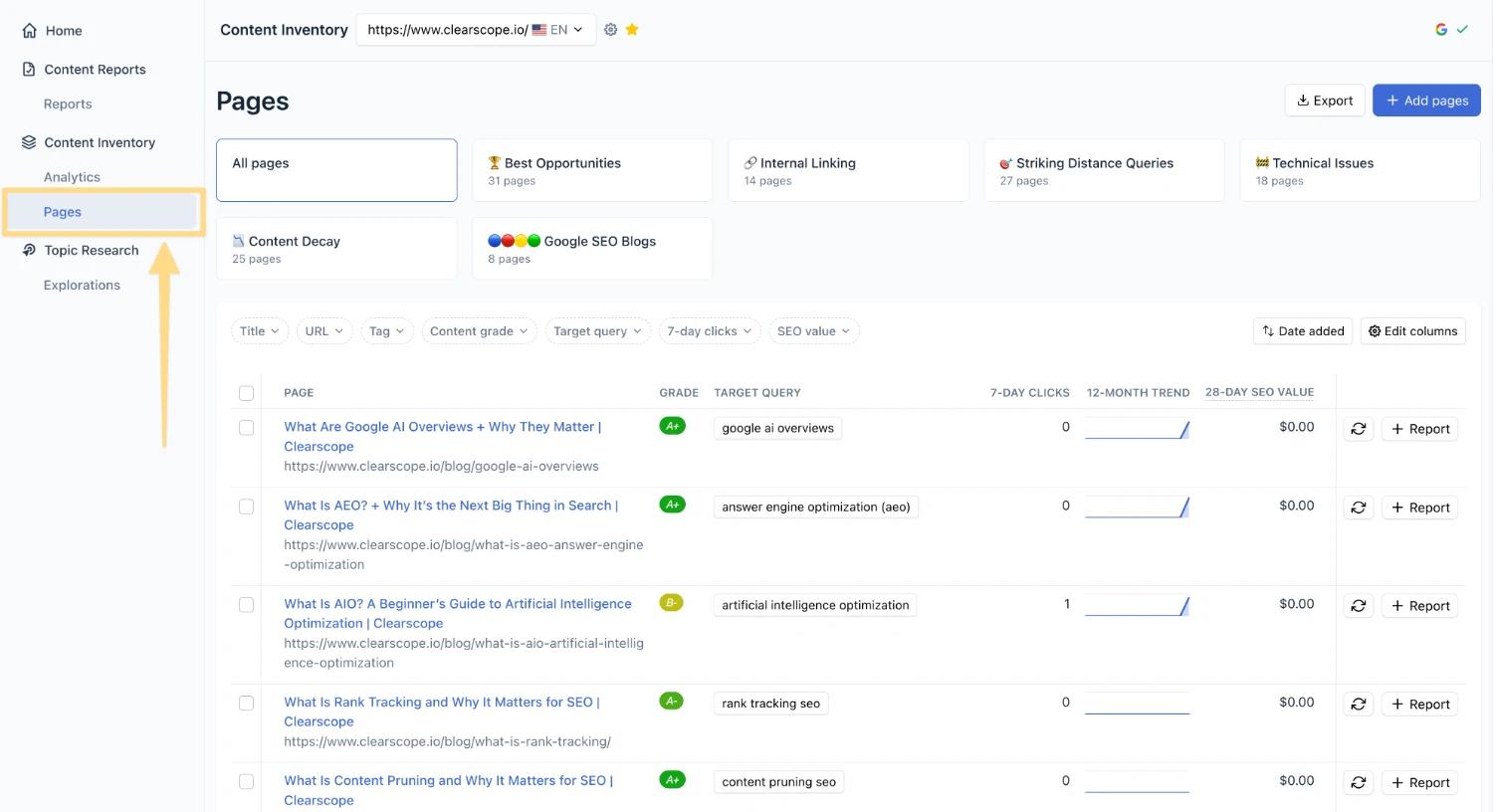Image resolution: width=1493 pixels, height=812 pixels.
Task: Open the URL filter dropdown
Action: click(x=324, y=331)
